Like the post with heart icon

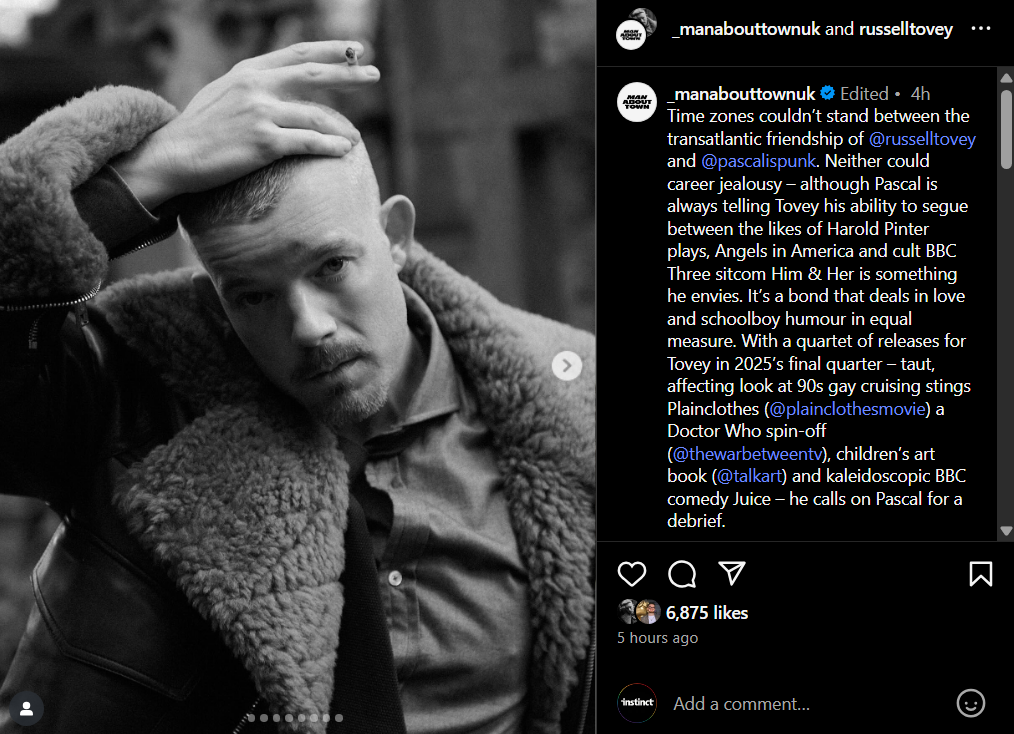point(631,574)
